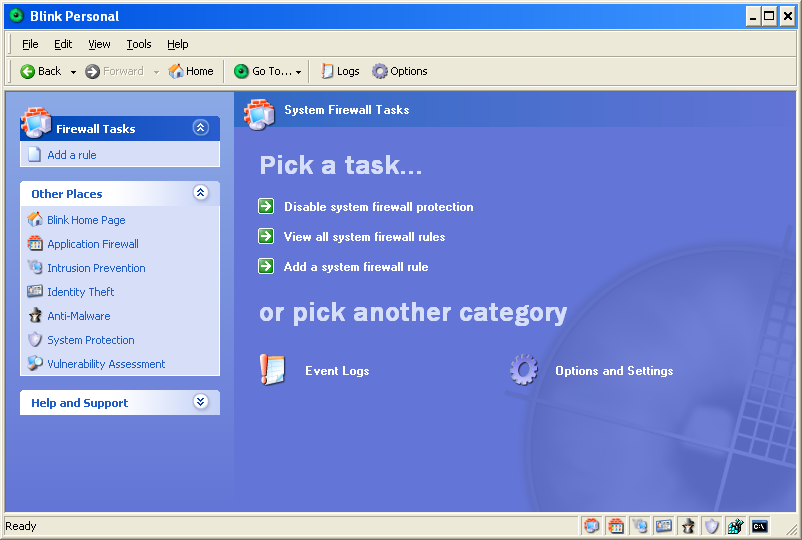Open the Edit menu
802x540 pixels.
point(63,44)
